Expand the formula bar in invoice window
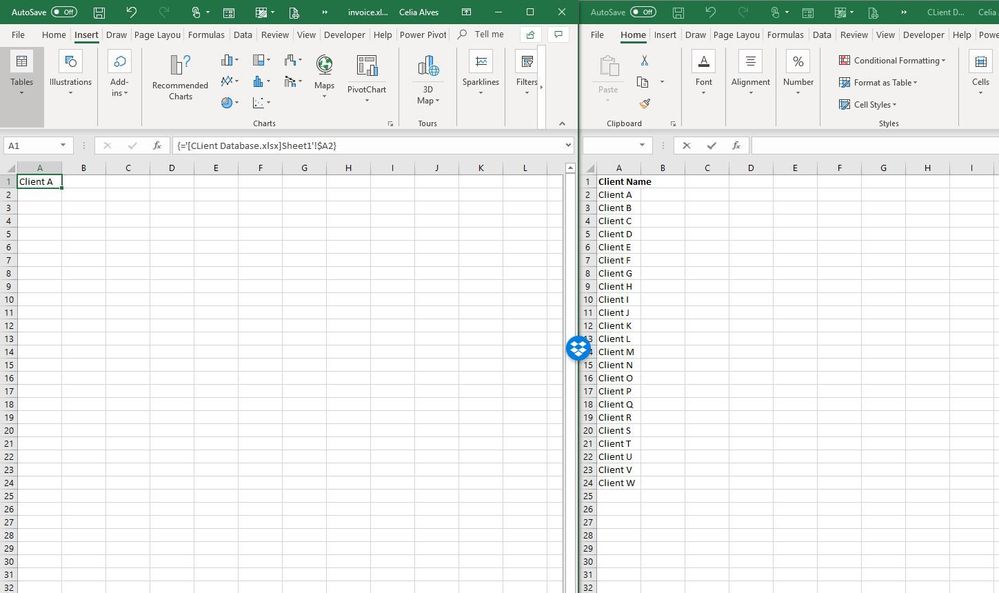Image resolution: width=999 pixels, height=593 pixels. 568,145
